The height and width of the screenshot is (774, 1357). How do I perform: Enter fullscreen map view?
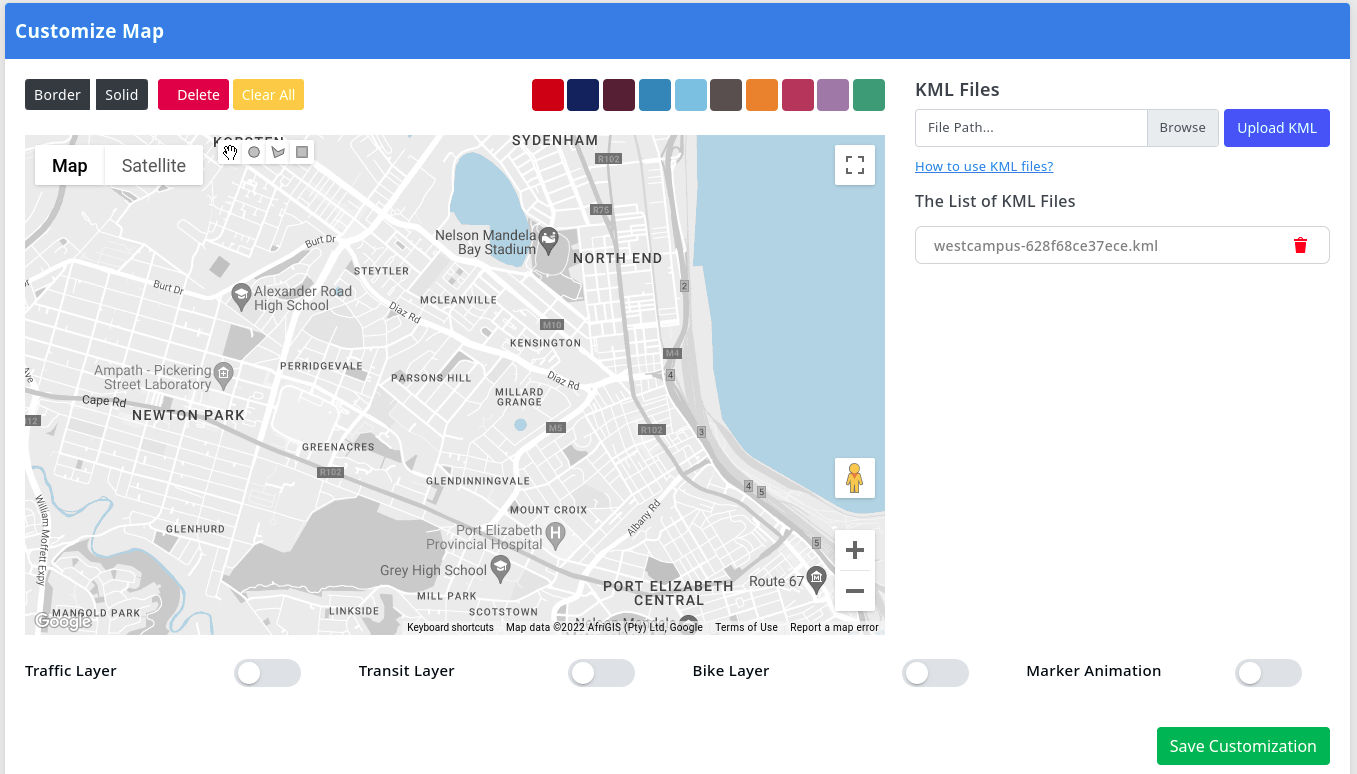[x=855, y=164]
